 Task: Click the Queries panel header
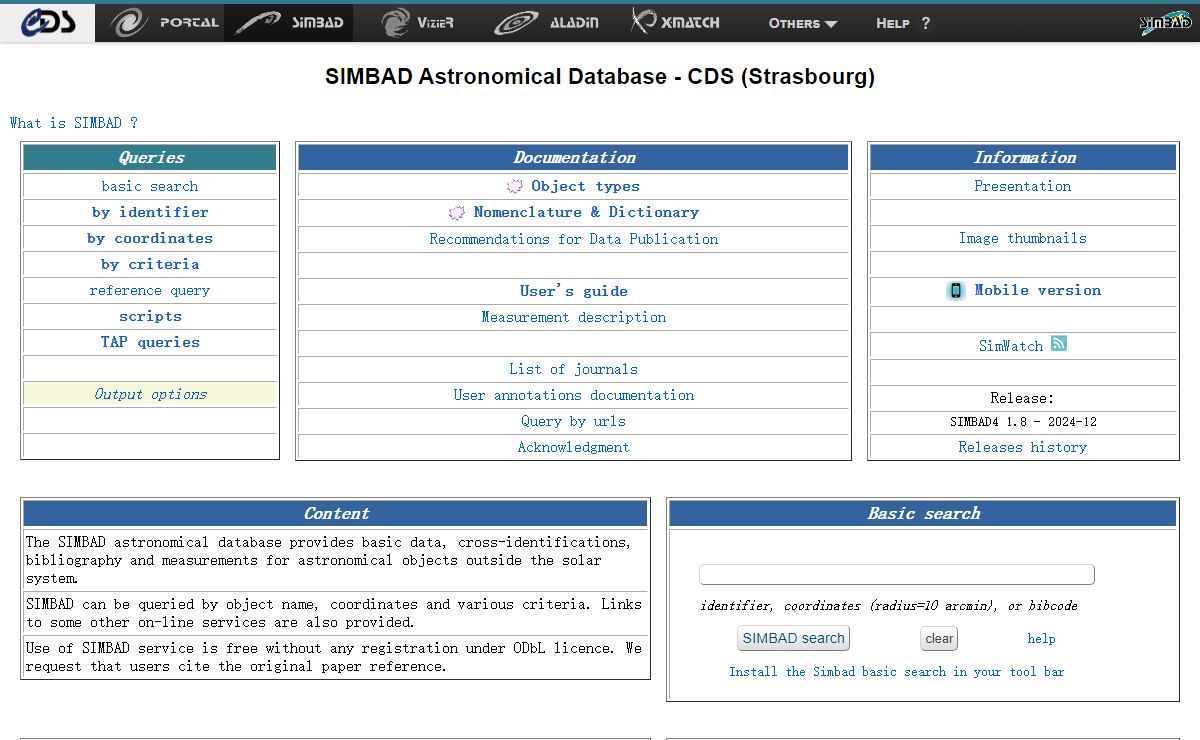click(x=150, y=157)
